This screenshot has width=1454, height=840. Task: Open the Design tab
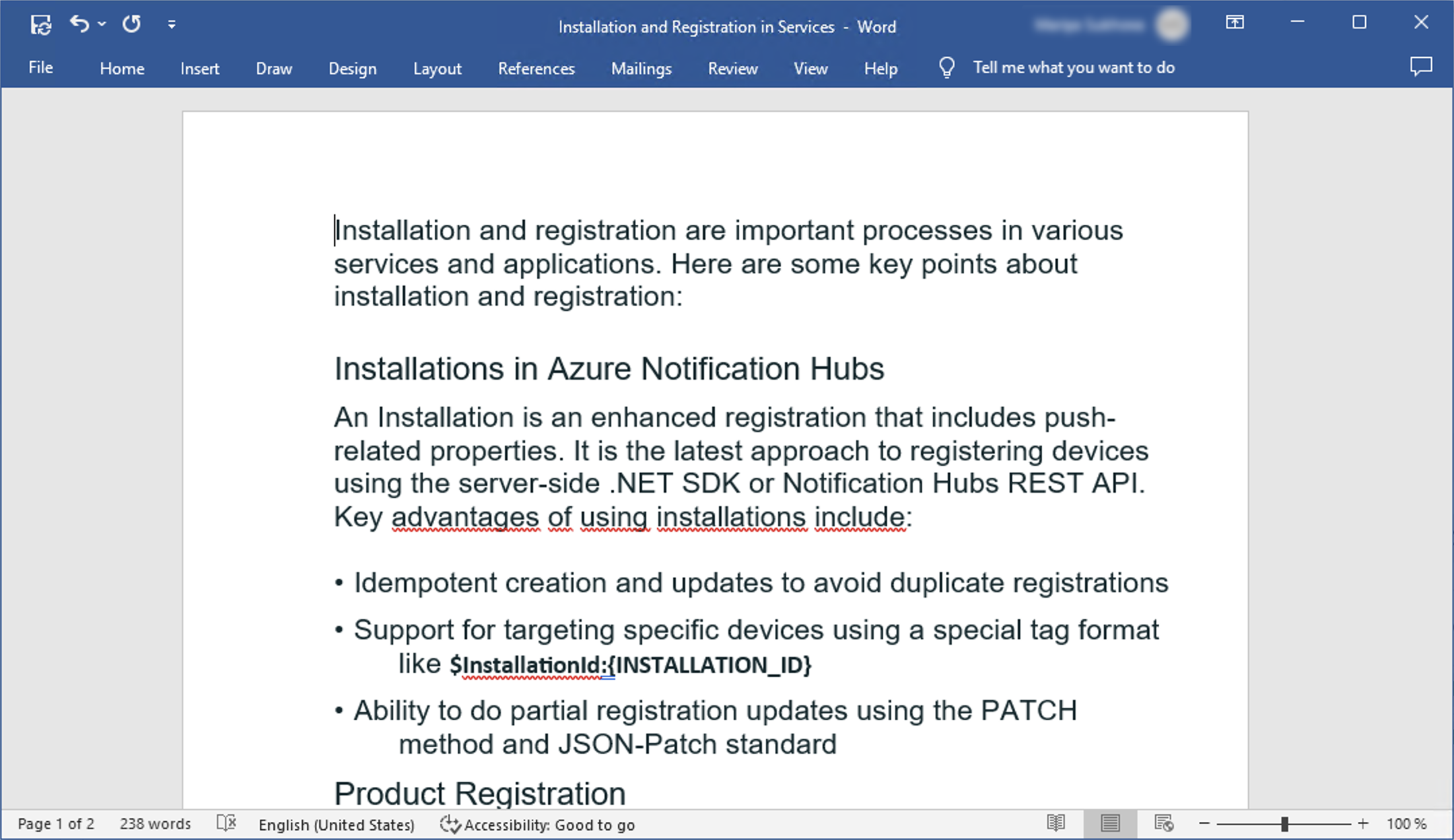353,68
